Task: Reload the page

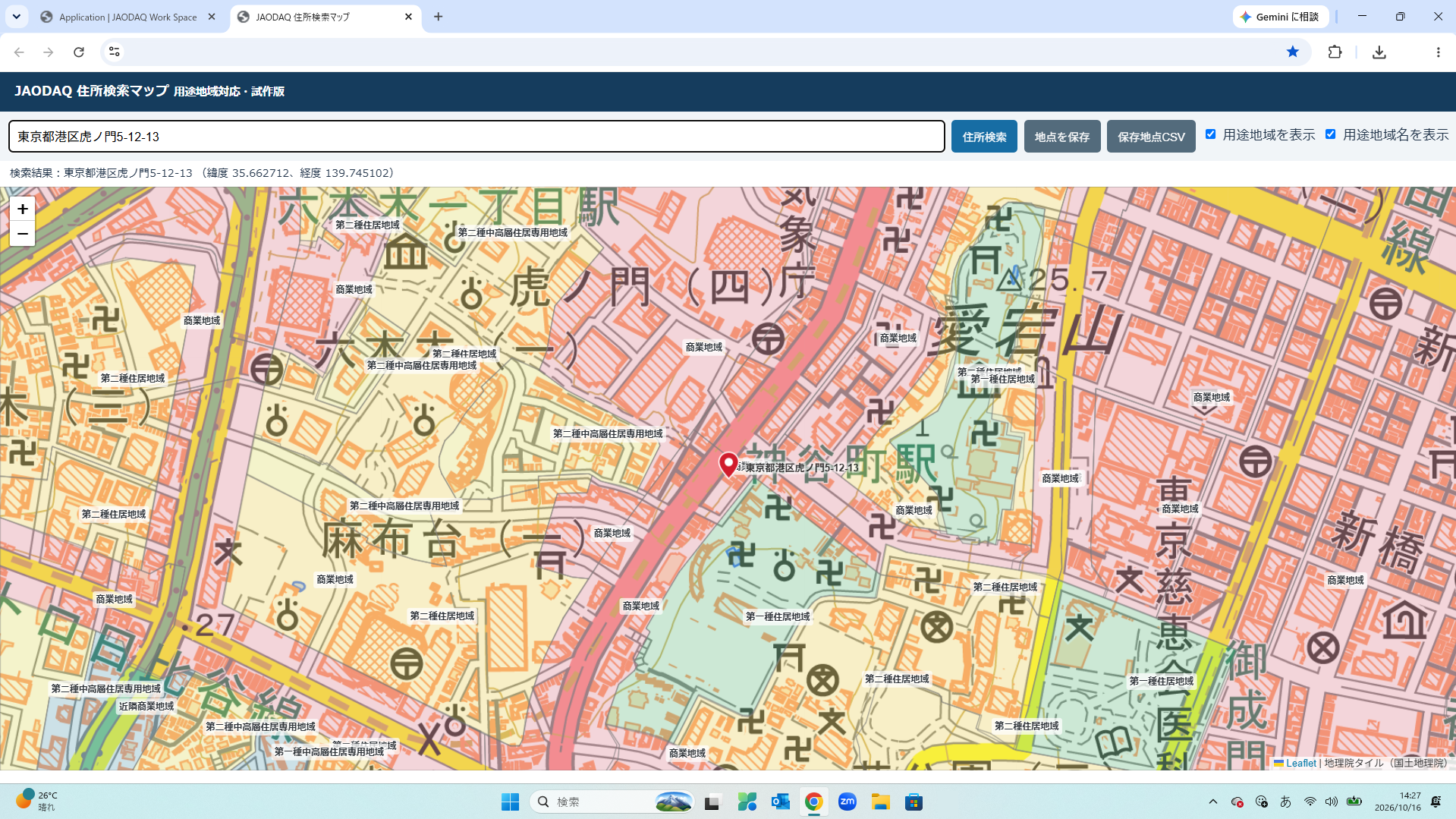Action: click(x=79, y=52)
